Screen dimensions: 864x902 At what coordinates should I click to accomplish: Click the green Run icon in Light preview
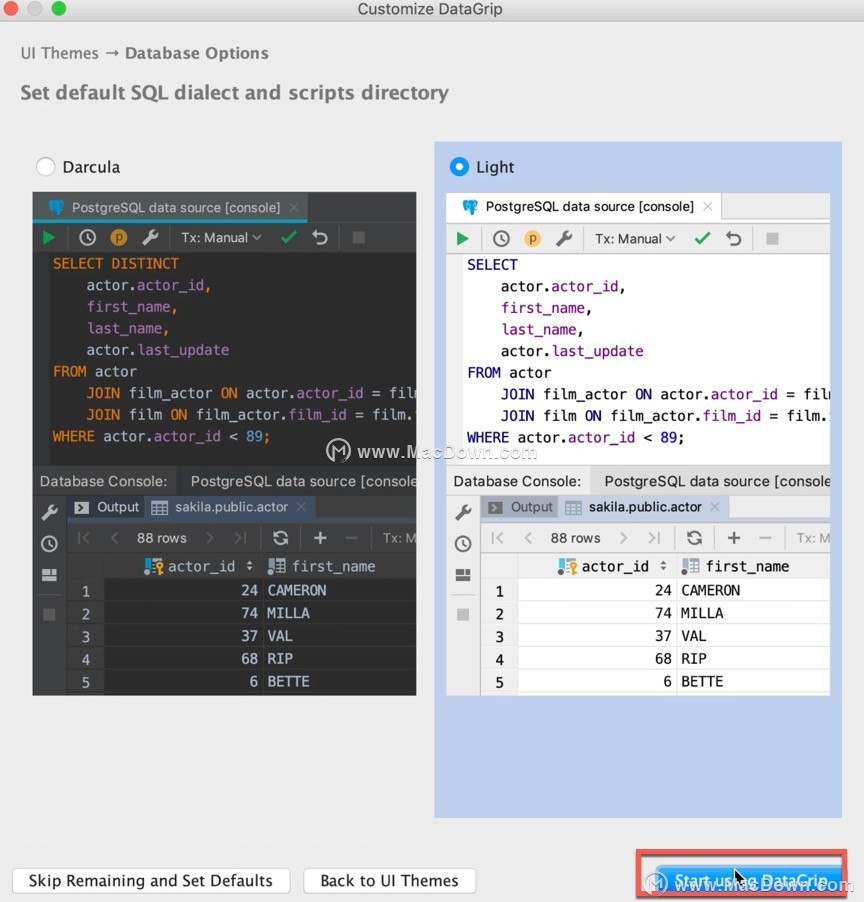pyautogui.click(x=462, y=239)
